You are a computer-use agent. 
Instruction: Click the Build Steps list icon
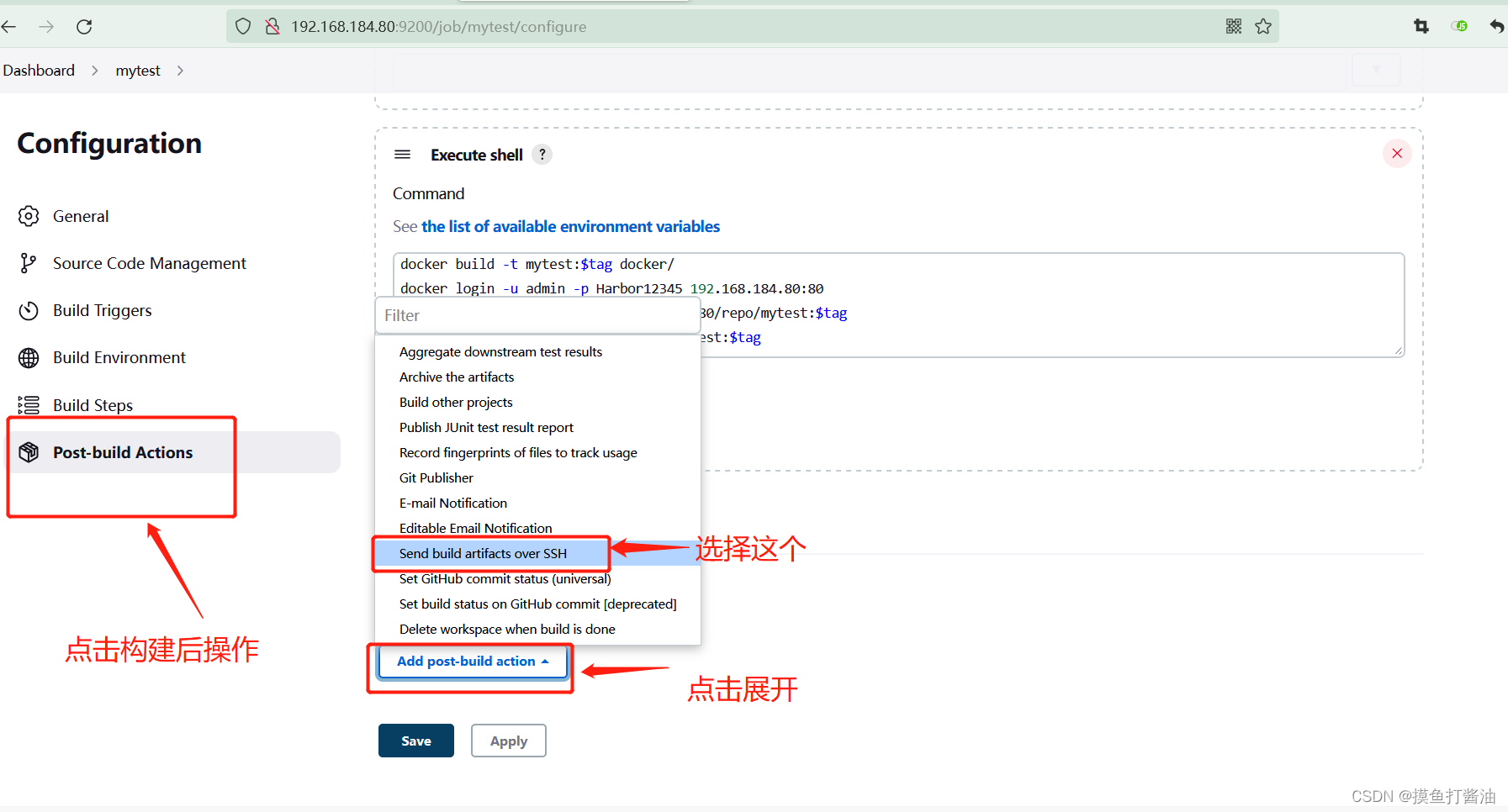click(x=29, y=405)
